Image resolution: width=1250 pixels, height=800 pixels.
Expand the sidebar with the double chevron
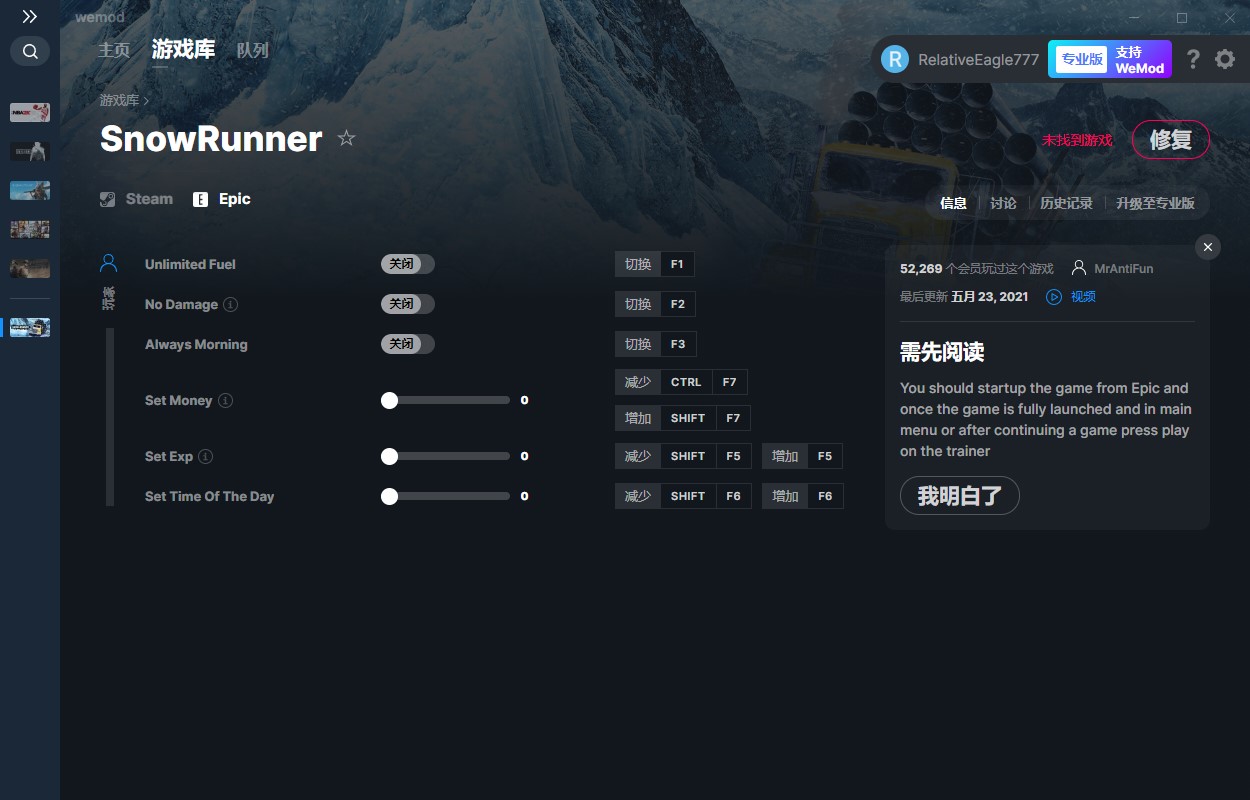click(30, 17)
